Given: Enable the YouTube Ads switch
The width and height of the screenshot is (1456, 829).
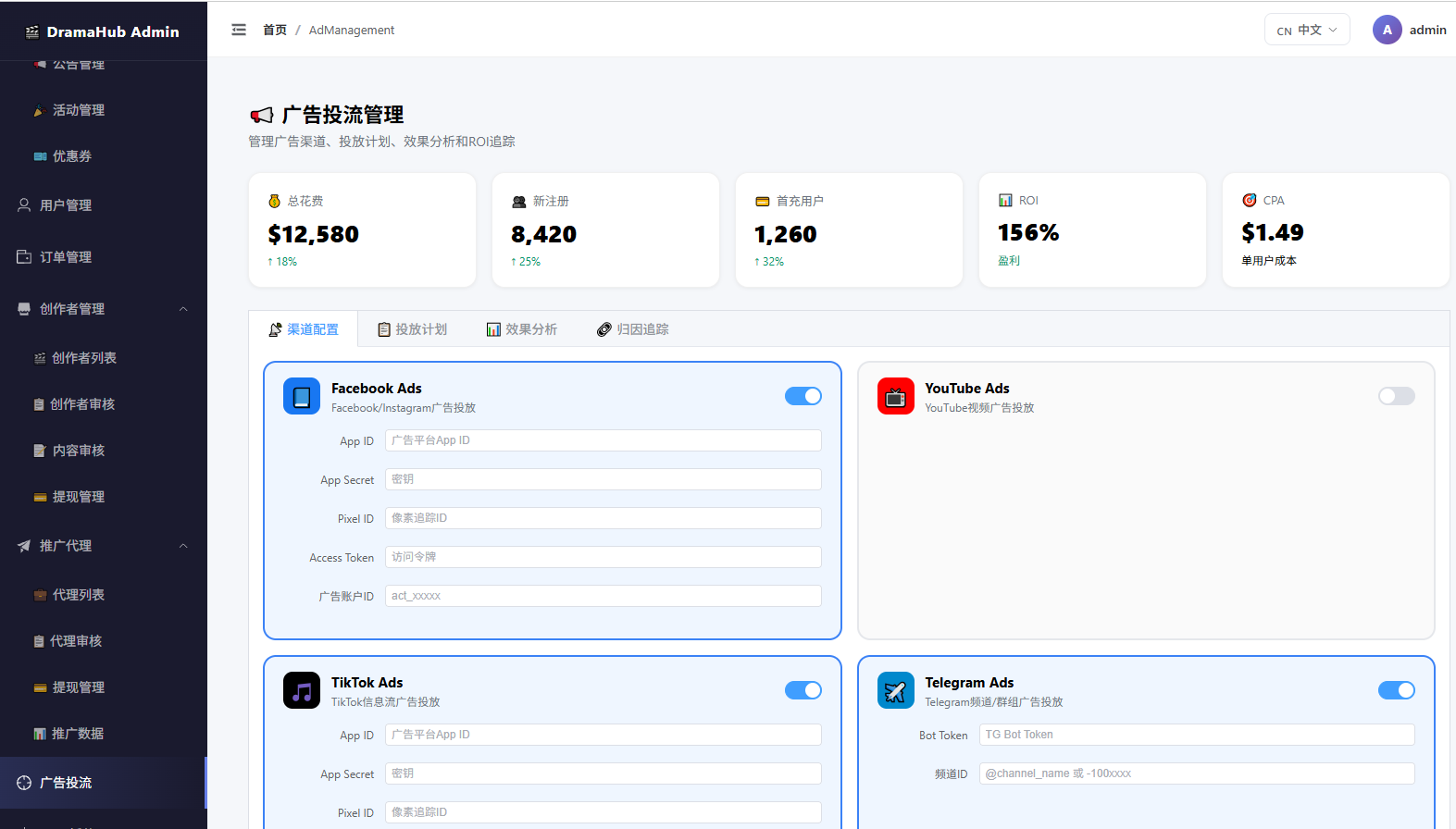Looking at the screenshot, I should [1397, 396].
